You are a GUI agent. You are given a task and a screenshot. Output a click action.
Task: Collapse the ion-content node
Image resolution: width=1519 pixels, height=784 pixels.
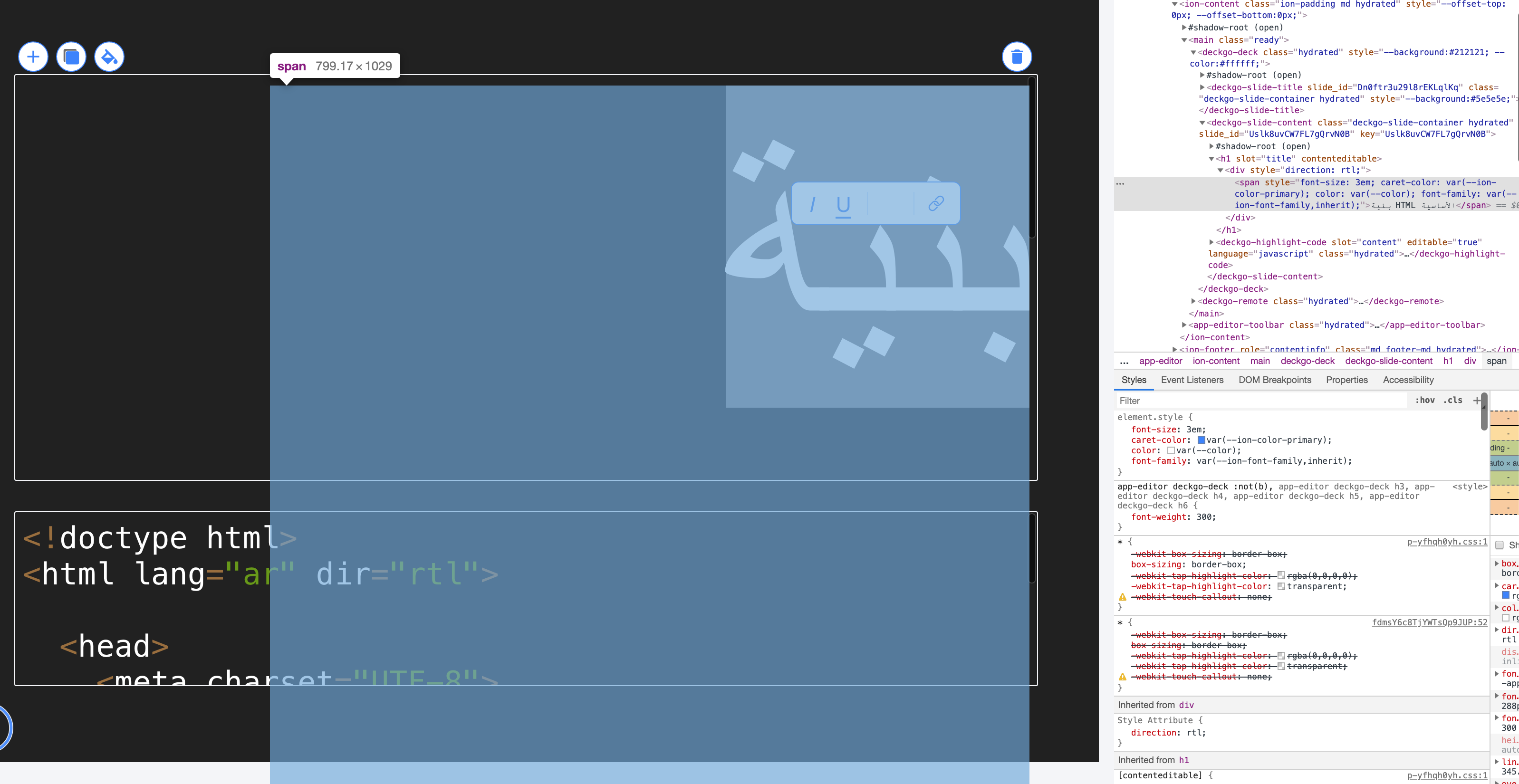tap(1174, 4)
